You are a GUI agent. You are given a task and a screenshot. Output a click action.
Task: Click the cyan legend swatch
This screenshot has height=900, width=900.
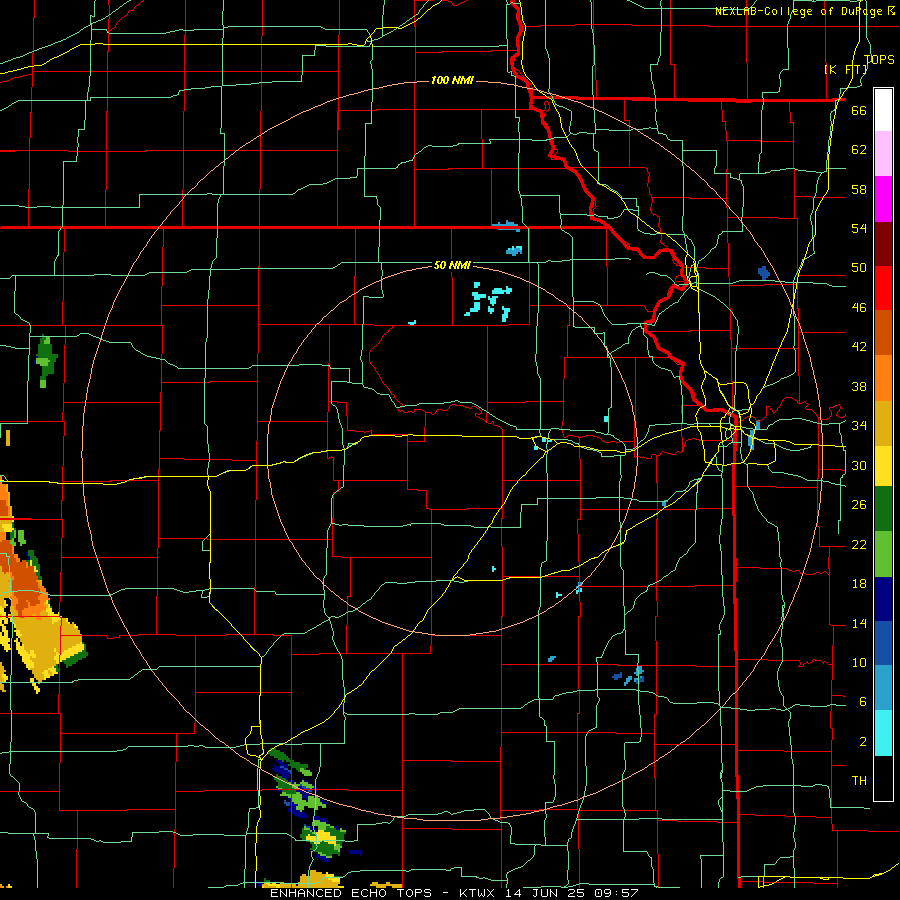(x=883, y=733)
